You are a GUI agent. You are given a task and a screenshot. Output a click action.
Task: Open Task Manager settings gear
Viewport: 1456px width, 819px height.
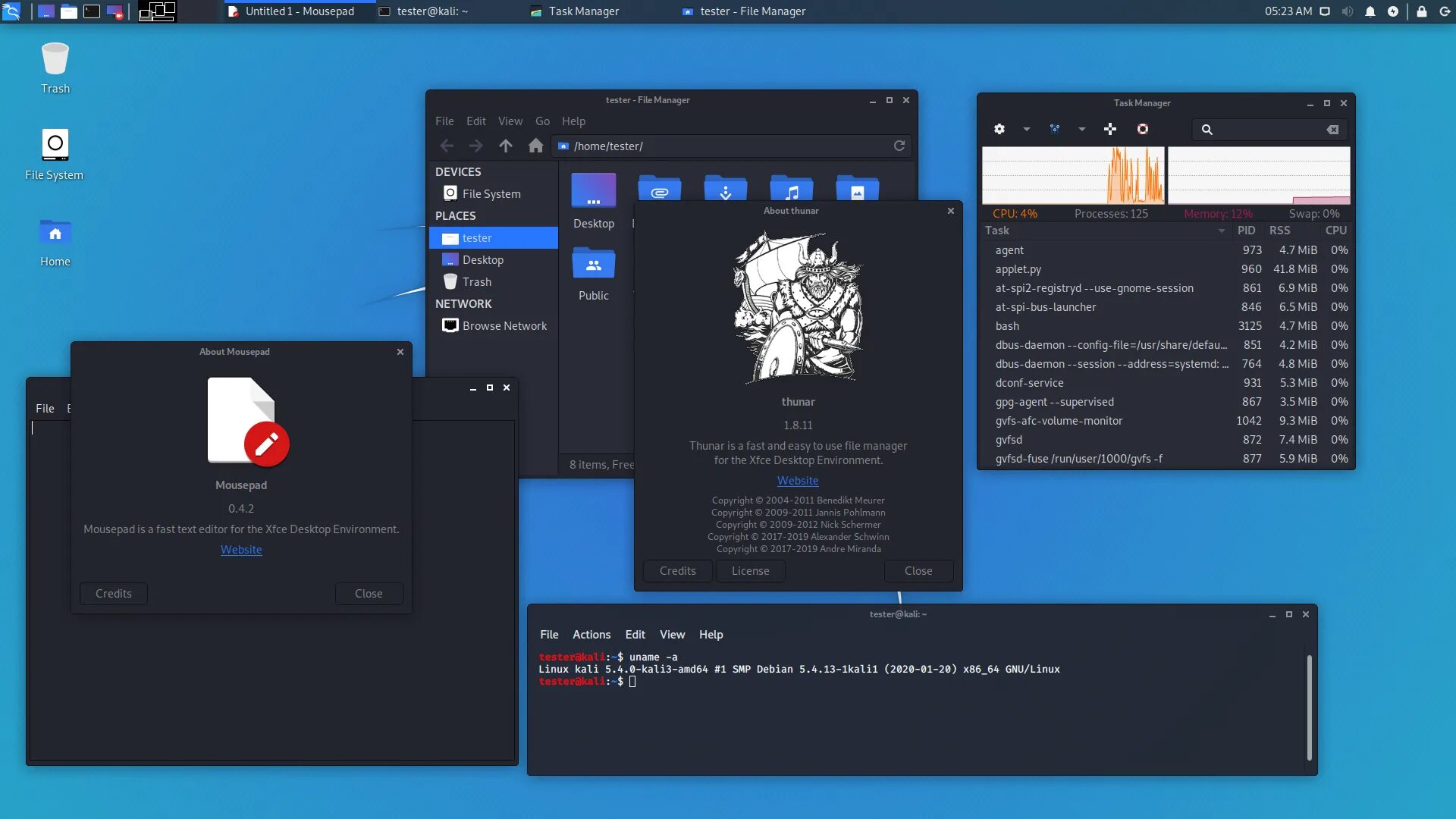[999, 129]
